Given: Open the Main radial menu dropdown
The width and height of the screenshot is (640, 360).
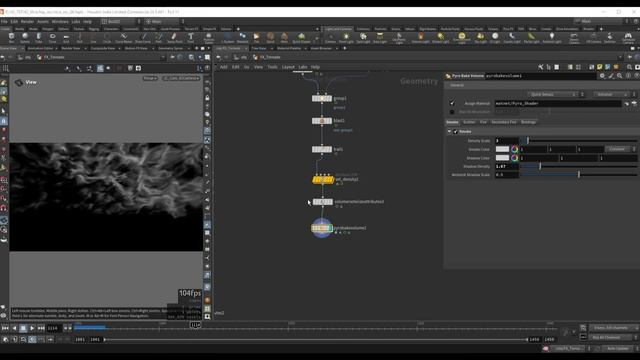Looking at the screenshot, I should pos(162,21).
